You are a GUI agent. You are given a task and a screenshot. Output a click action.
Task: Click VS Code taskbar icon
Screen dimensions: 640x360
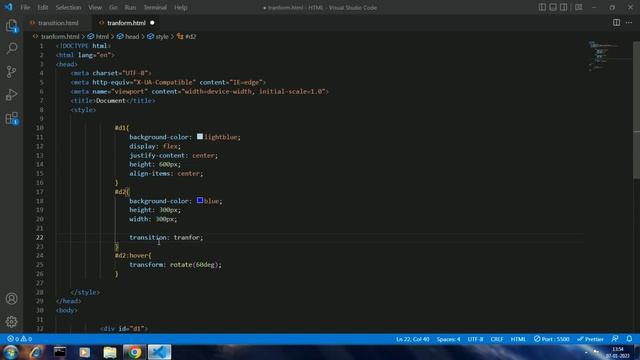[x=159, y=352]
